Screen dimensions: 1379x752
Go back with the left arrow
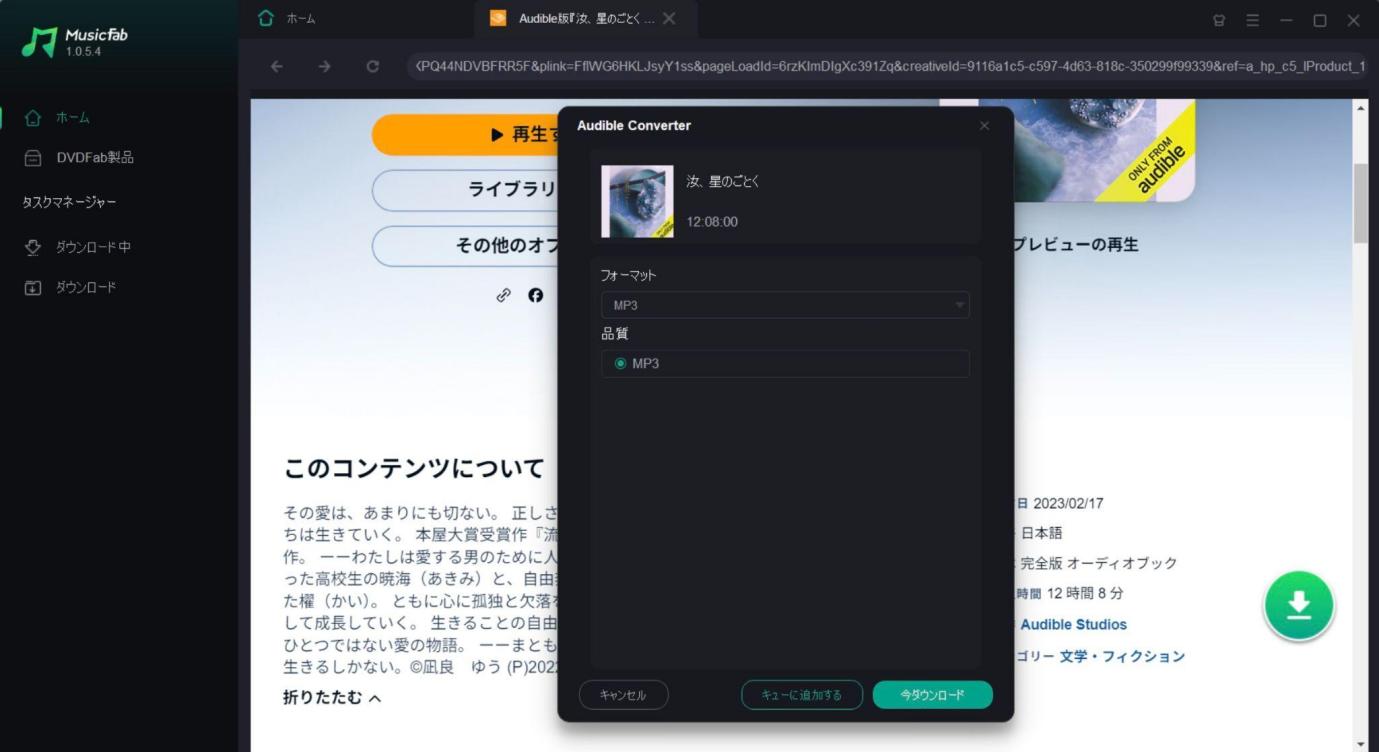coord(277,66)
